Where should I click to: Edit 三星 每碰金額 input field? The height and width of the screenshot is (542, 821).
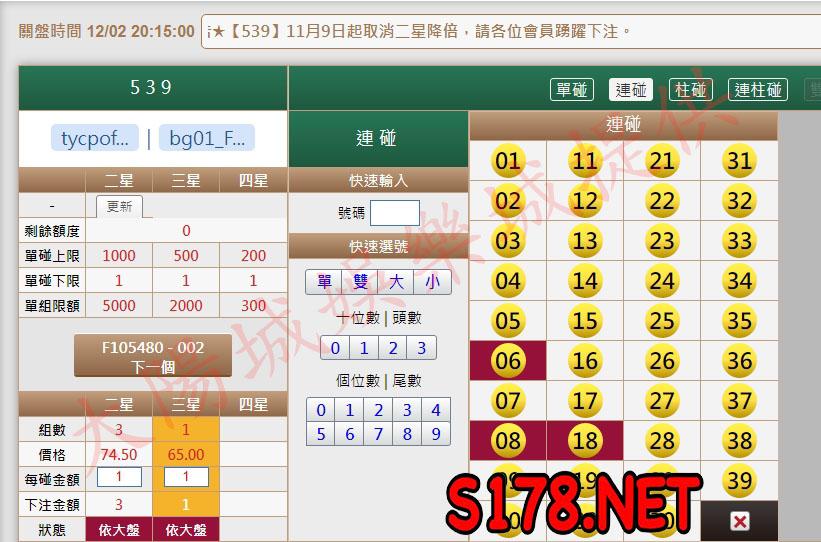click(186, 477)
